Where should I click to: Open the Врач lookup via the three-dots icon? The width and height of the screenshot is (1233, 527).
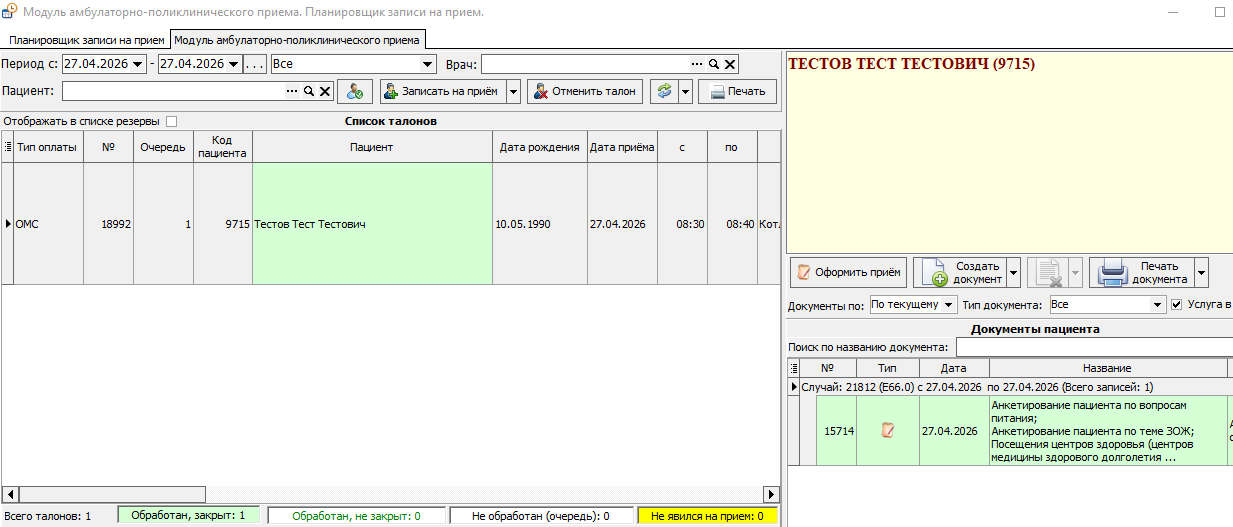pos(697,64)
